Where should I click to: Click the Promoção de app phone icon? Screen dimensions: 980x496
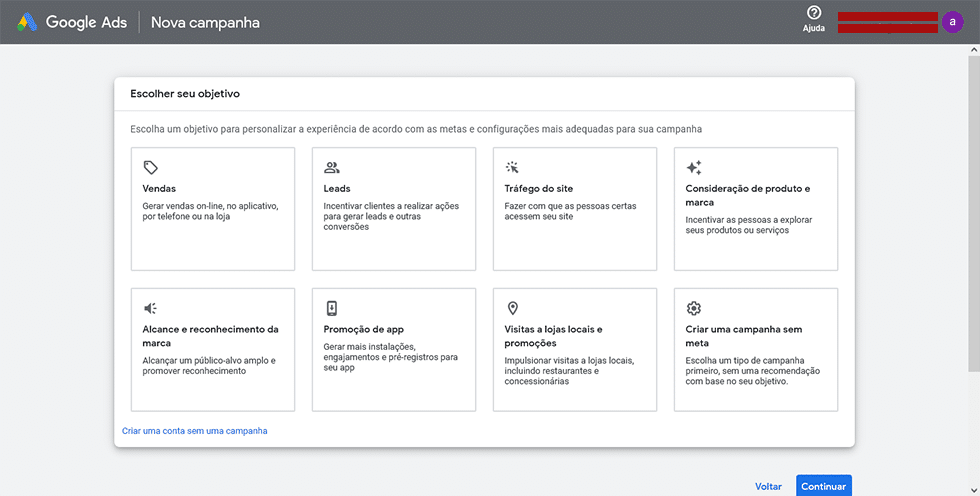331,308
